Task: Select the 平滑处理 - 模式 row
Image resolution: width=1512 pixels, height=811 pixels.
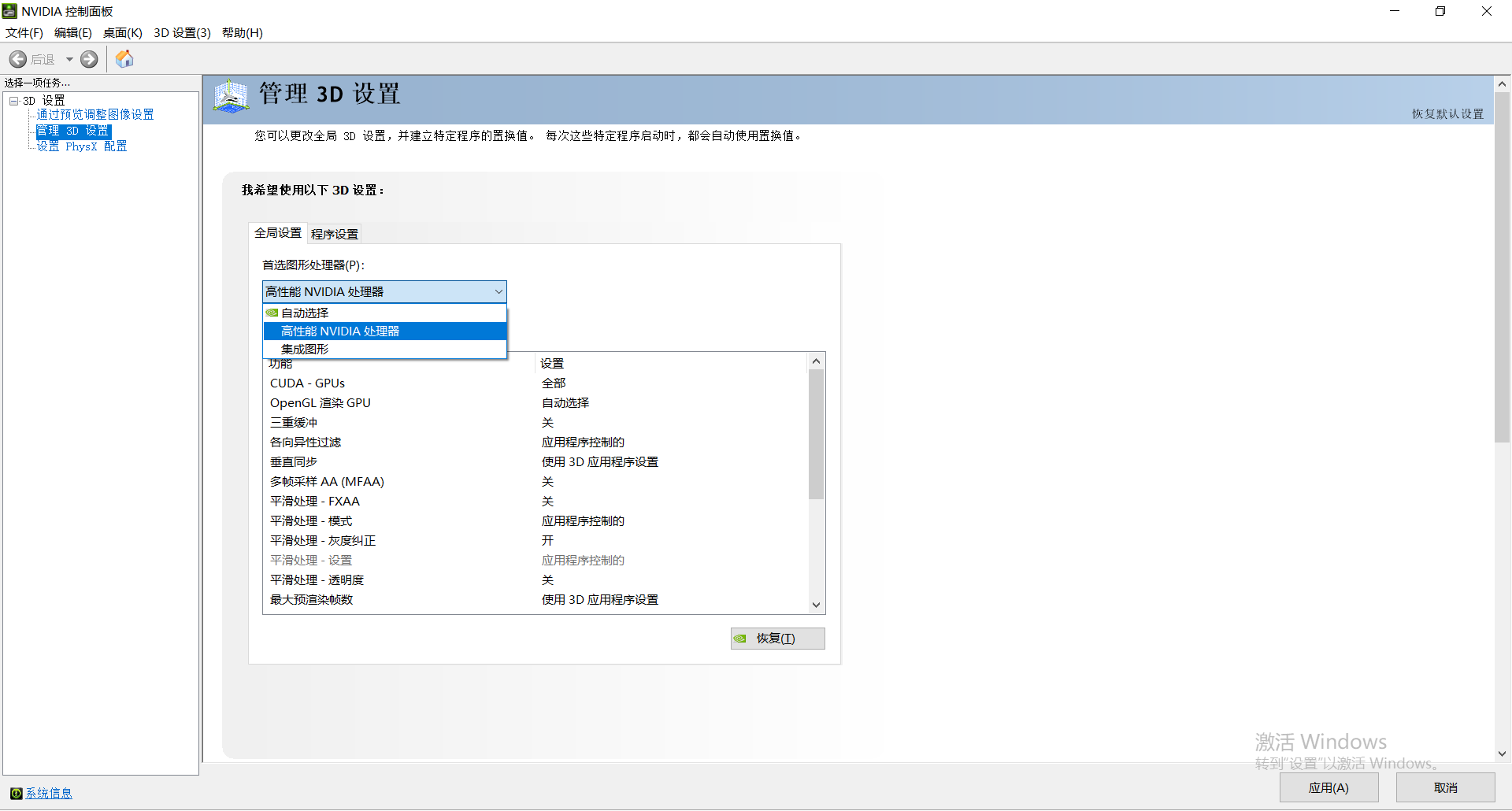Action: (x=535, y=521)
